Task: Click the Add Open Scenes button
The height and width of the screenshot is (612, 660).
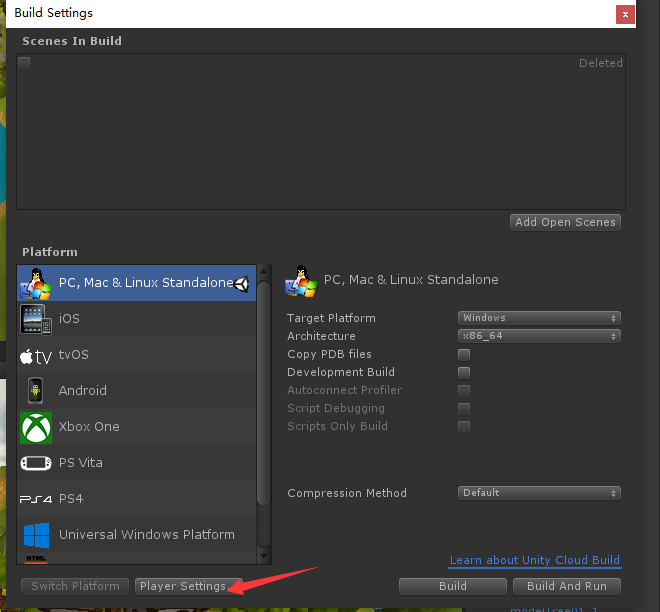Action: tap(565, 222)
